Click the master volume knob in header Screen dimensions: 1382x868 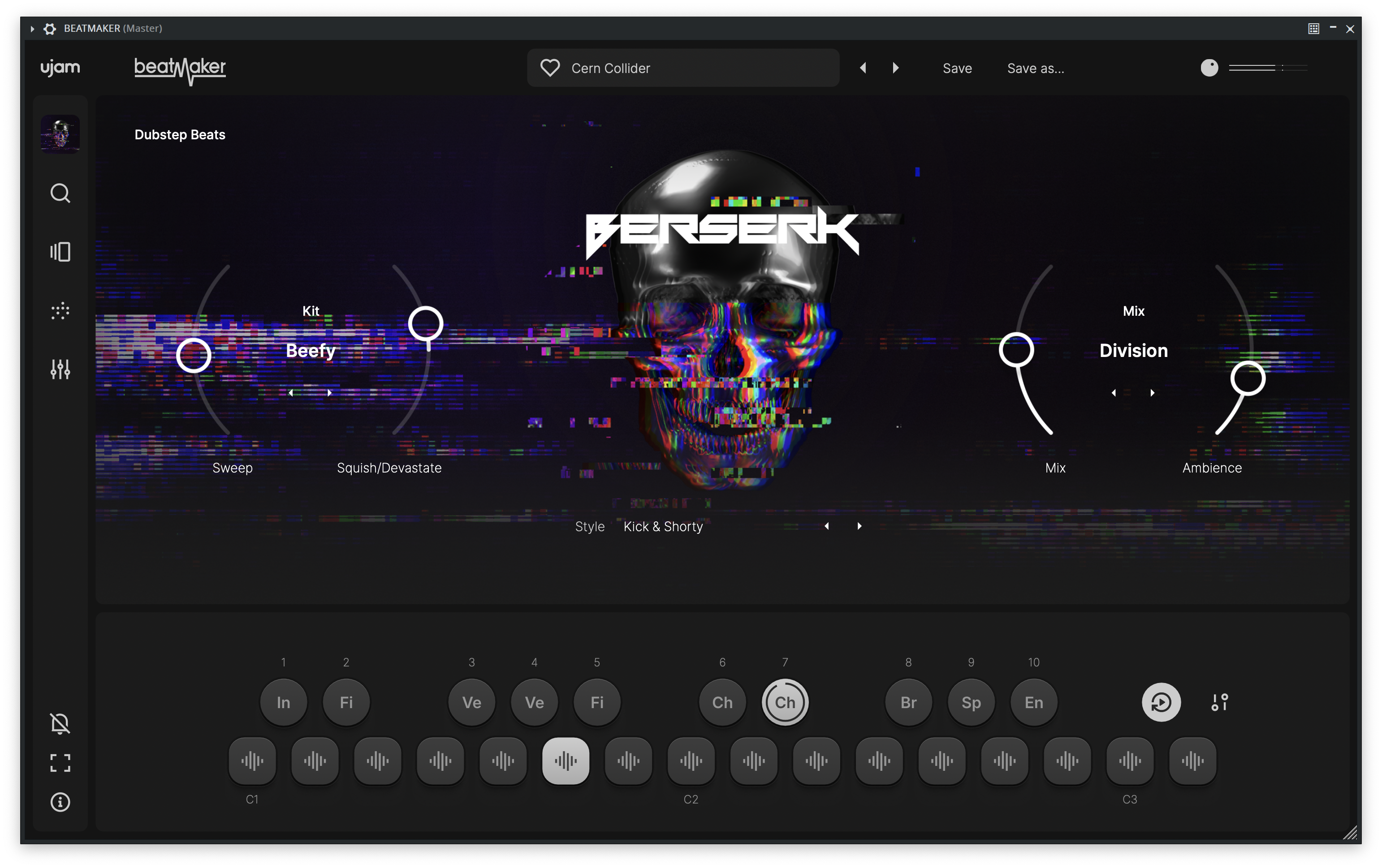click(1209, 68)
